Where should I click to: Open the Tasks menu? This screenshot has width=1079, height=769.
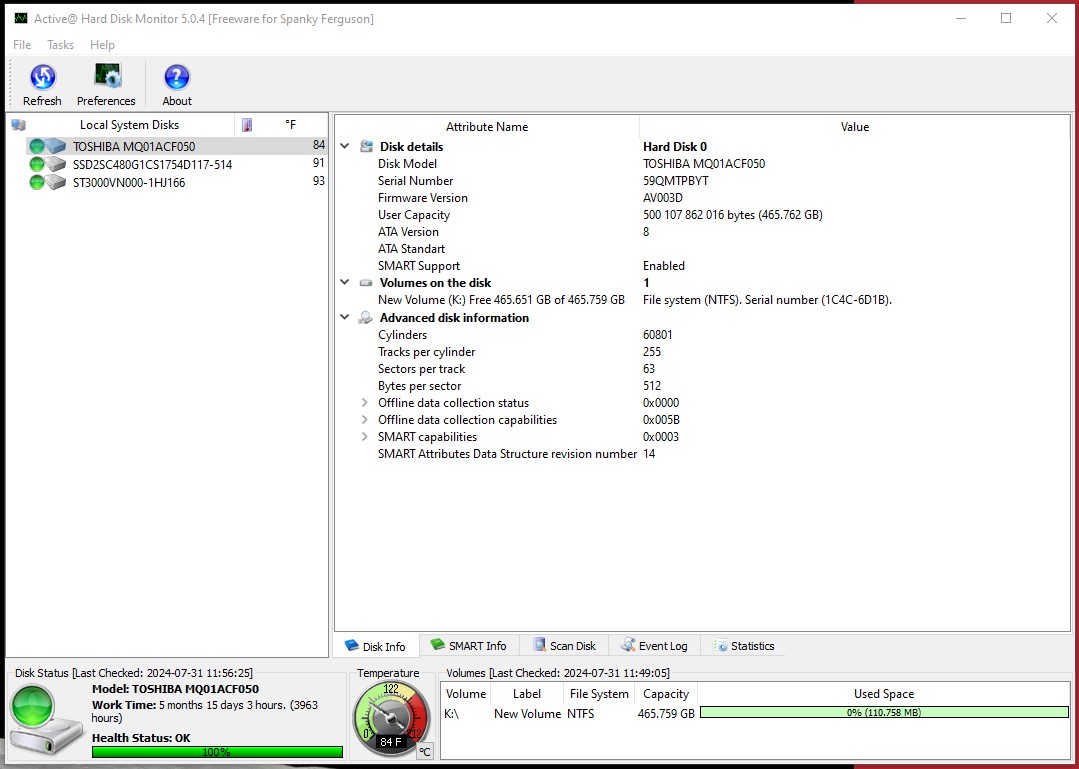coord(60,44)
